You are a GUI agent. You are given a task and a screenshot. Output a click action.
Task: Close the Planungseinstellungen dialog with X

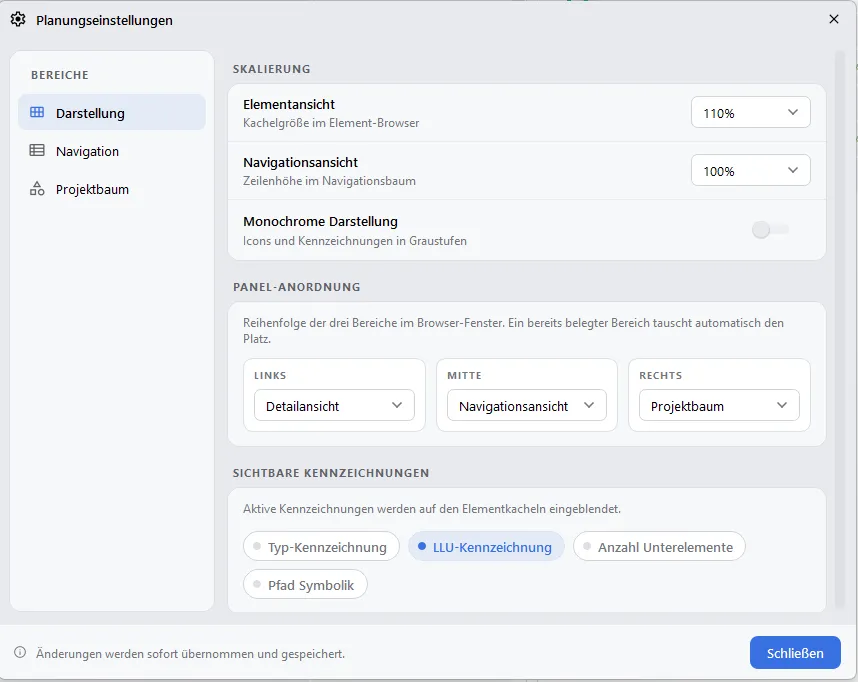[x=833, y=19]
